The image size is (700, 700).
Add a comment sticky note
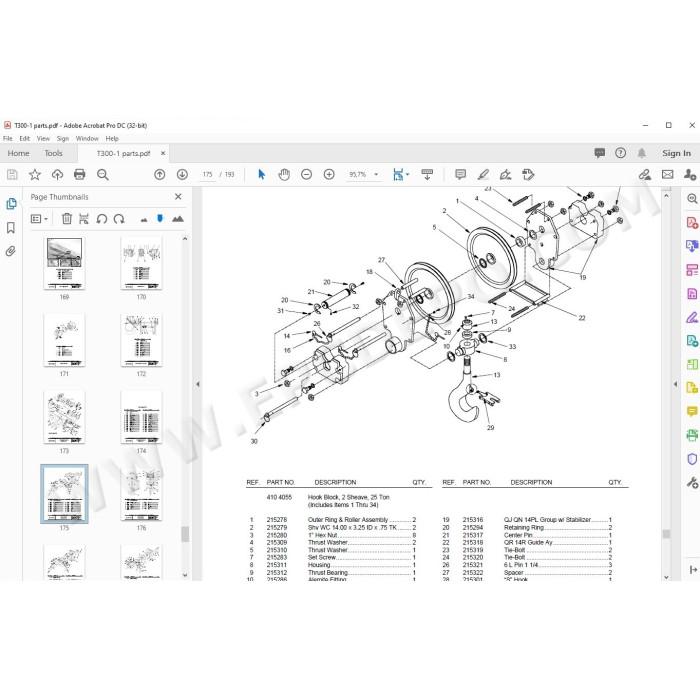[460, 175]
